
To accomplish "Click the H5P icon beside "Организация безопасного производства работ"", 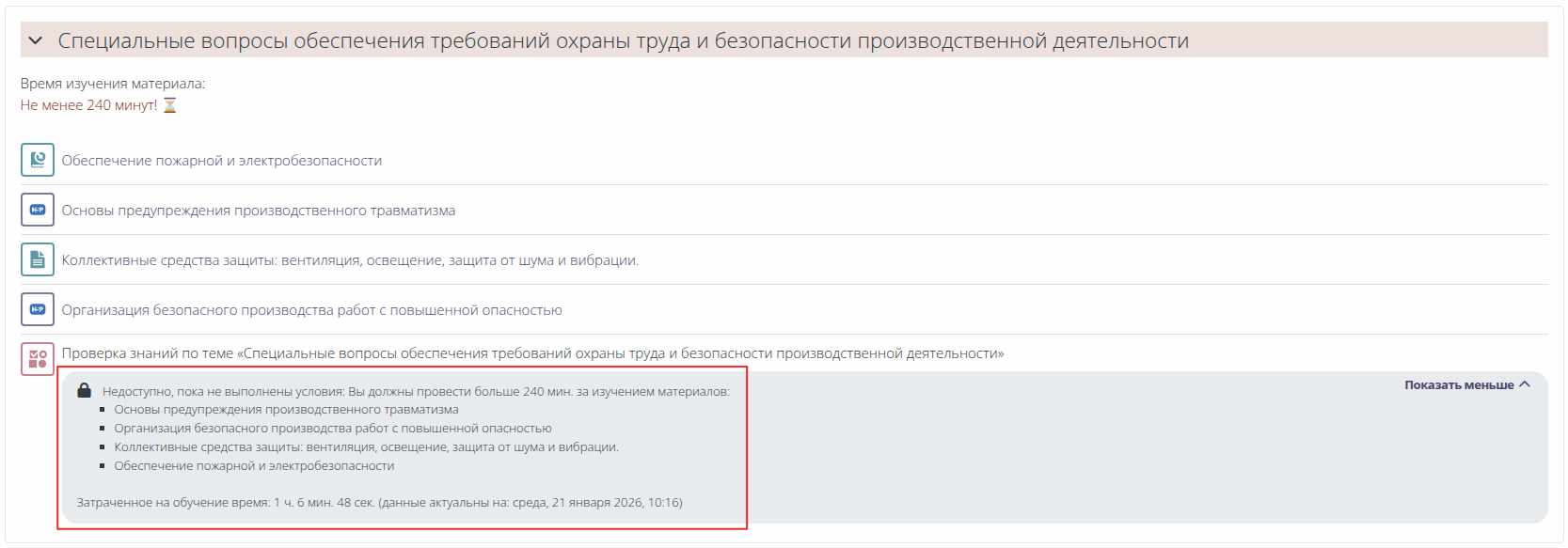I will coord(38,310).
